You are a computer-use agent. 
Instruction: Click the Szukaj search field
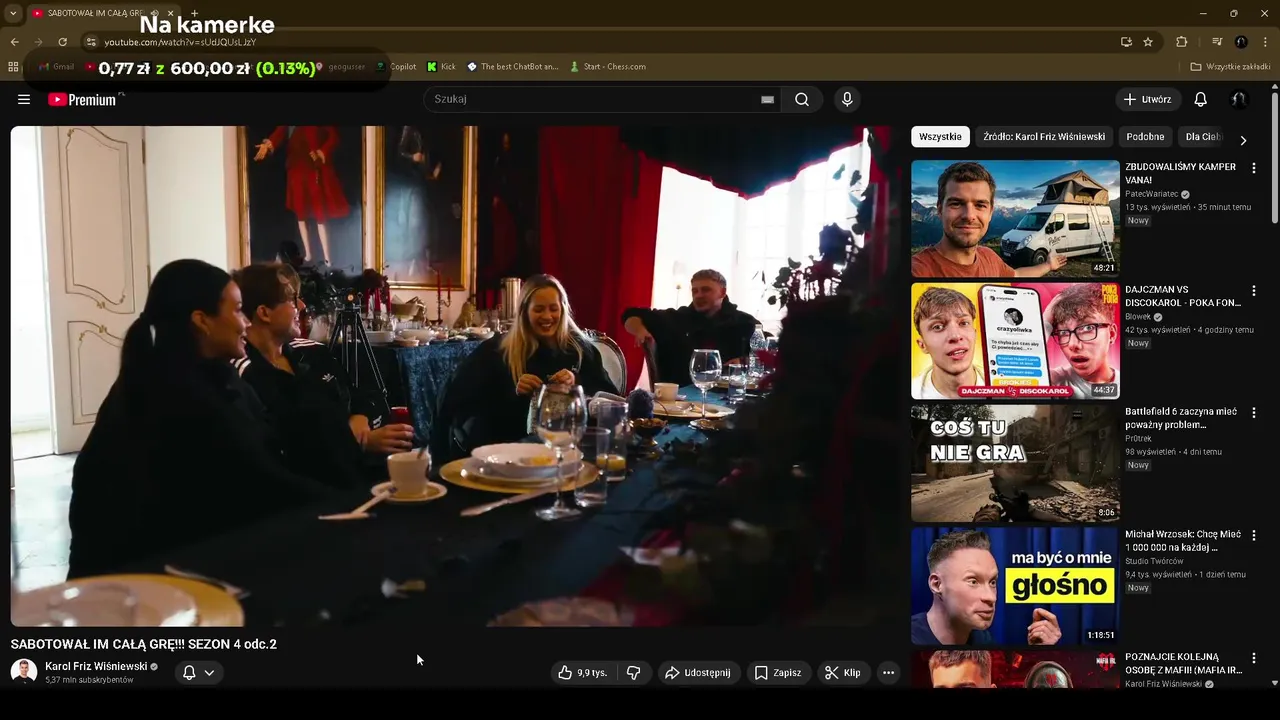pyautogui.click(x=595, y=99)
